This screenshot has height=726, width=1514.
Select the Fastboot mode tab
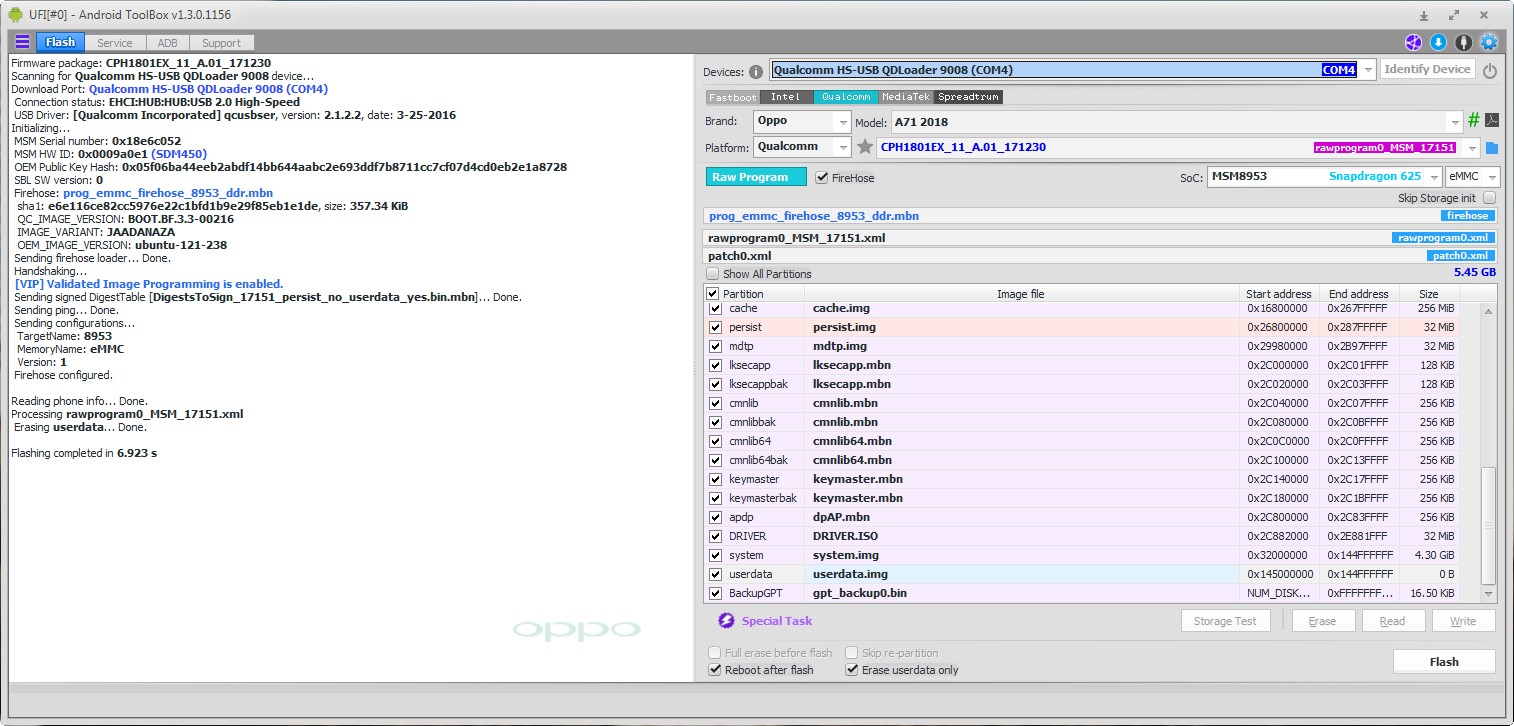pyautogui.click(x=733, y=97)
